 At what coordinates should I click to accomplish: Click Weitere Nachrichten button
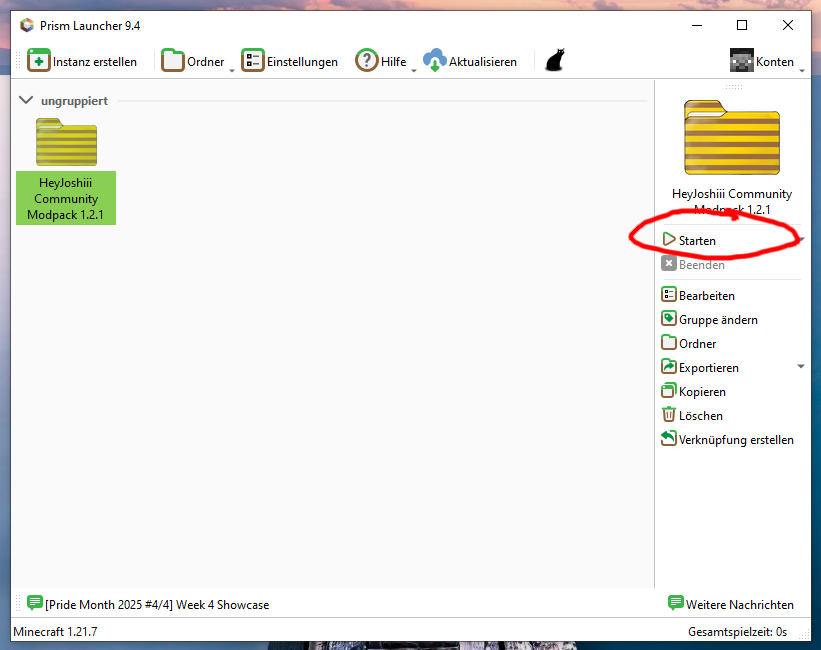(x=731, y=604)
